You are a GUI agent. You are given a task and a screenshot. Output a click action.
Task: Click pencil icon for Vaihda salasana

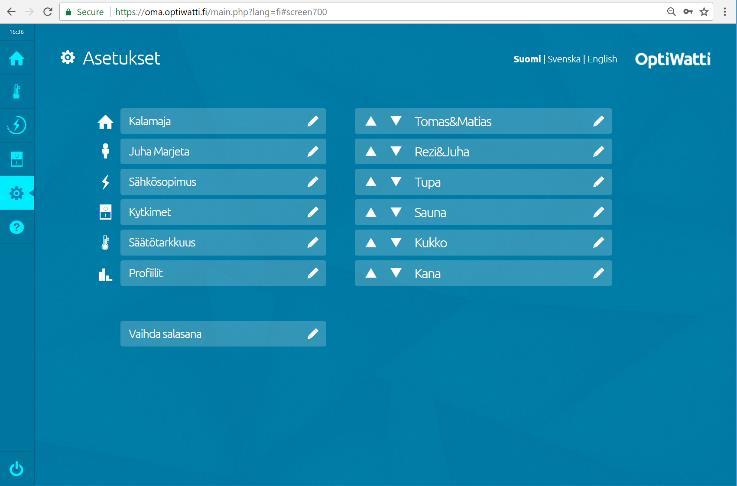coord(313,334)
